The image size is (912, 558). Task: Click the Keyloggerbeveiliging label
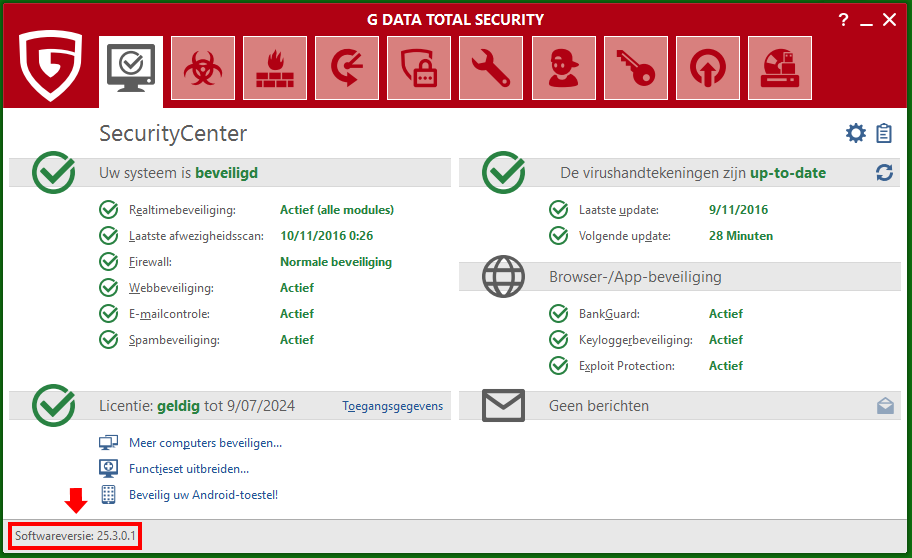click(636, 340)
